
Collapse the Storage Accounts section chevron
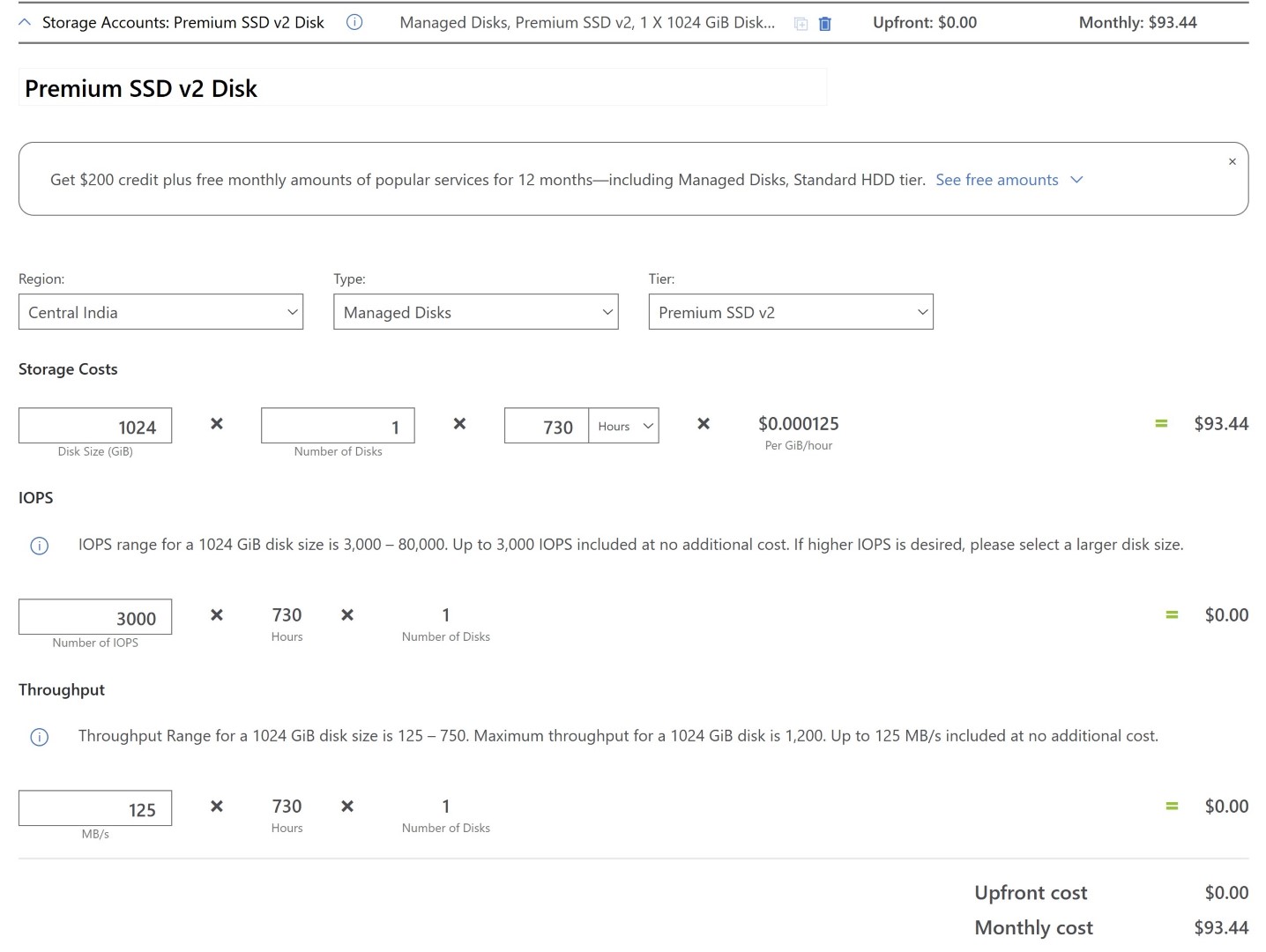25,22
